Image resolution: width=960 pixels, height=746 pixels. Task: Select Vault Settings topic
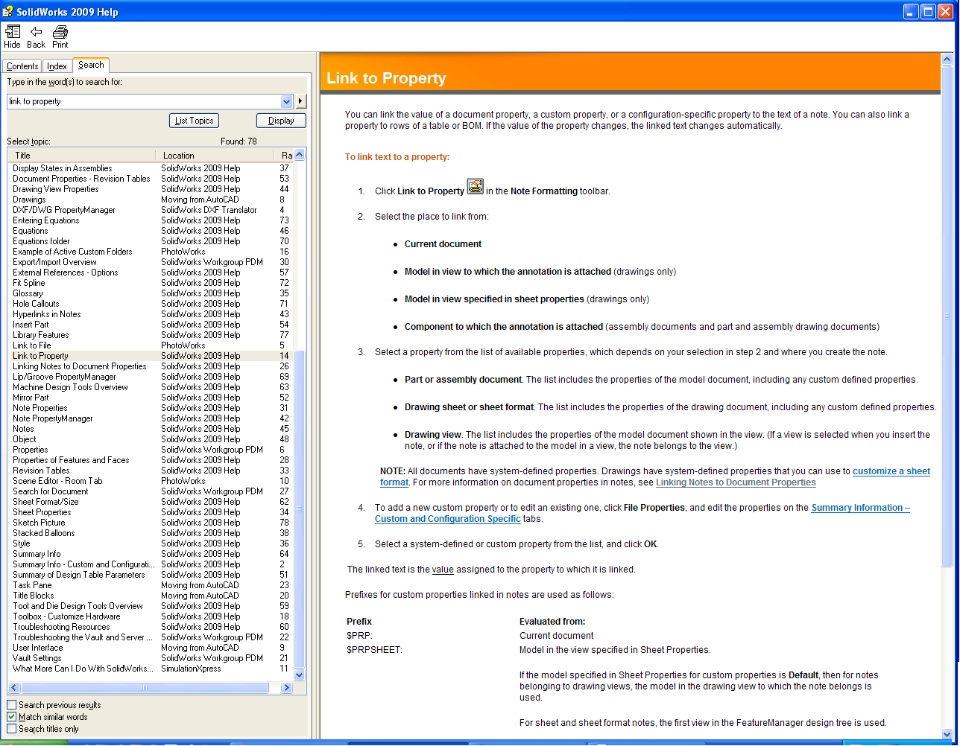point(37,658)
